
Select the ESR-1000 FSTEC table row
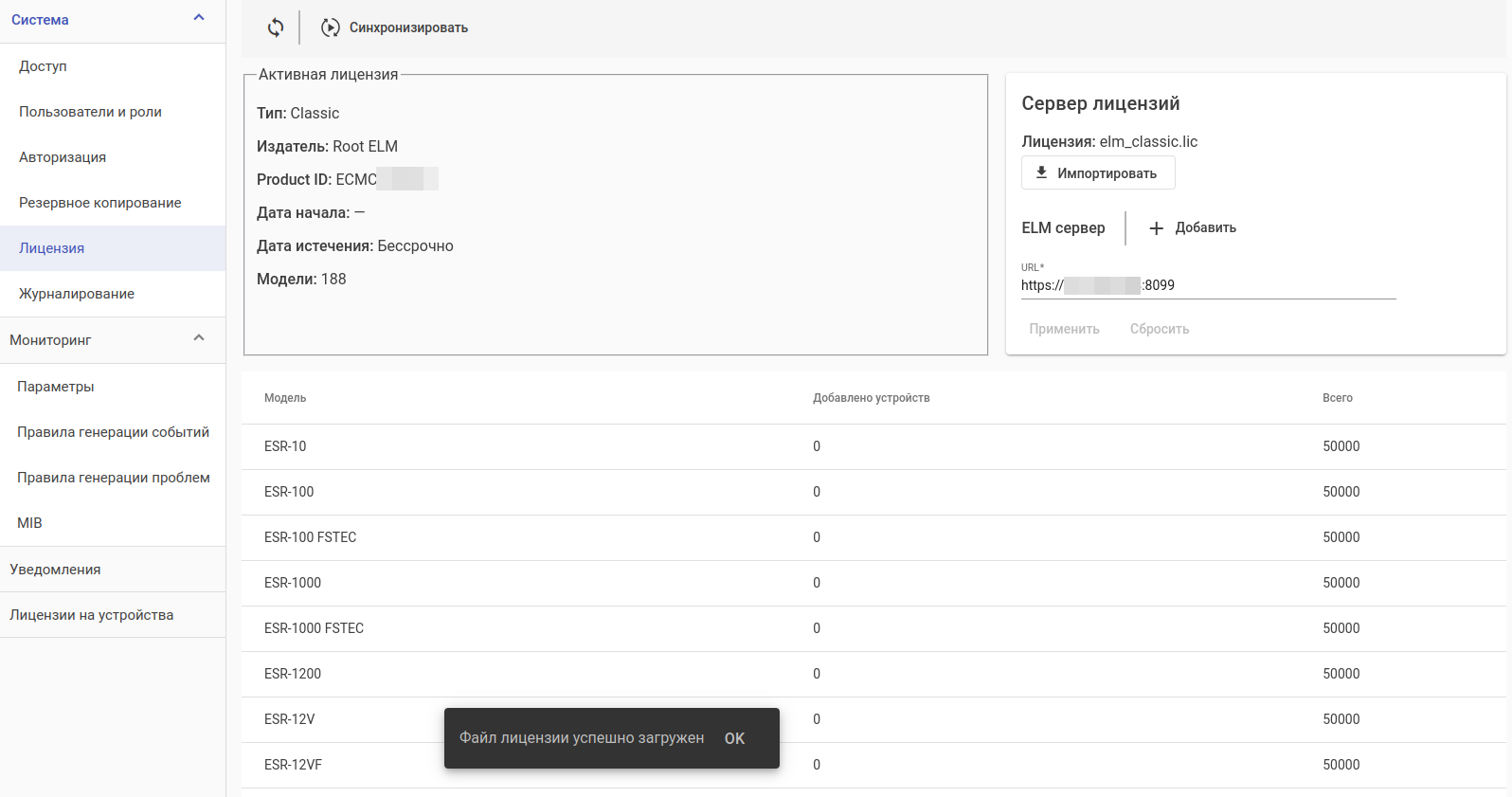pyautogui.click(x=314, y=628)
